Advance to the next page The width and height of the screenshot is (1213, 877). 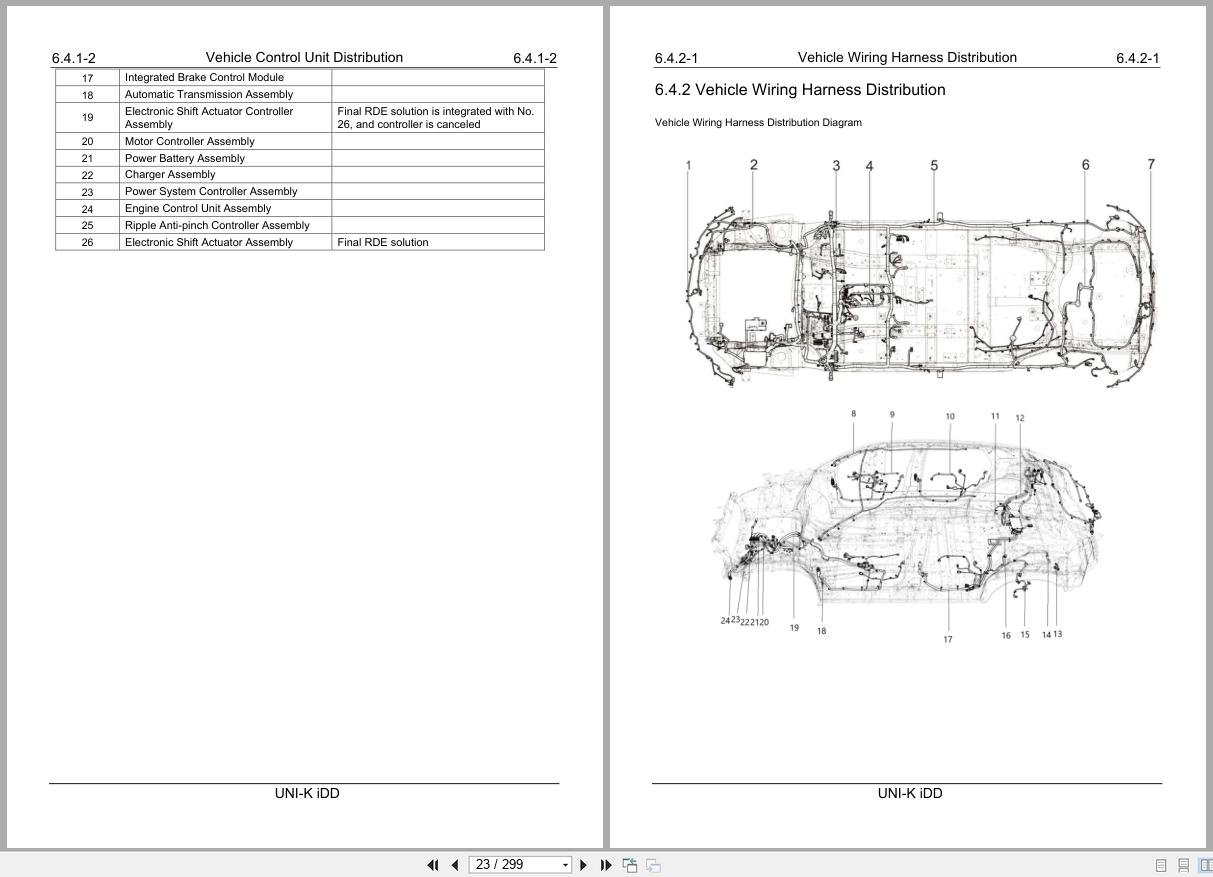(x=583, y=864)
